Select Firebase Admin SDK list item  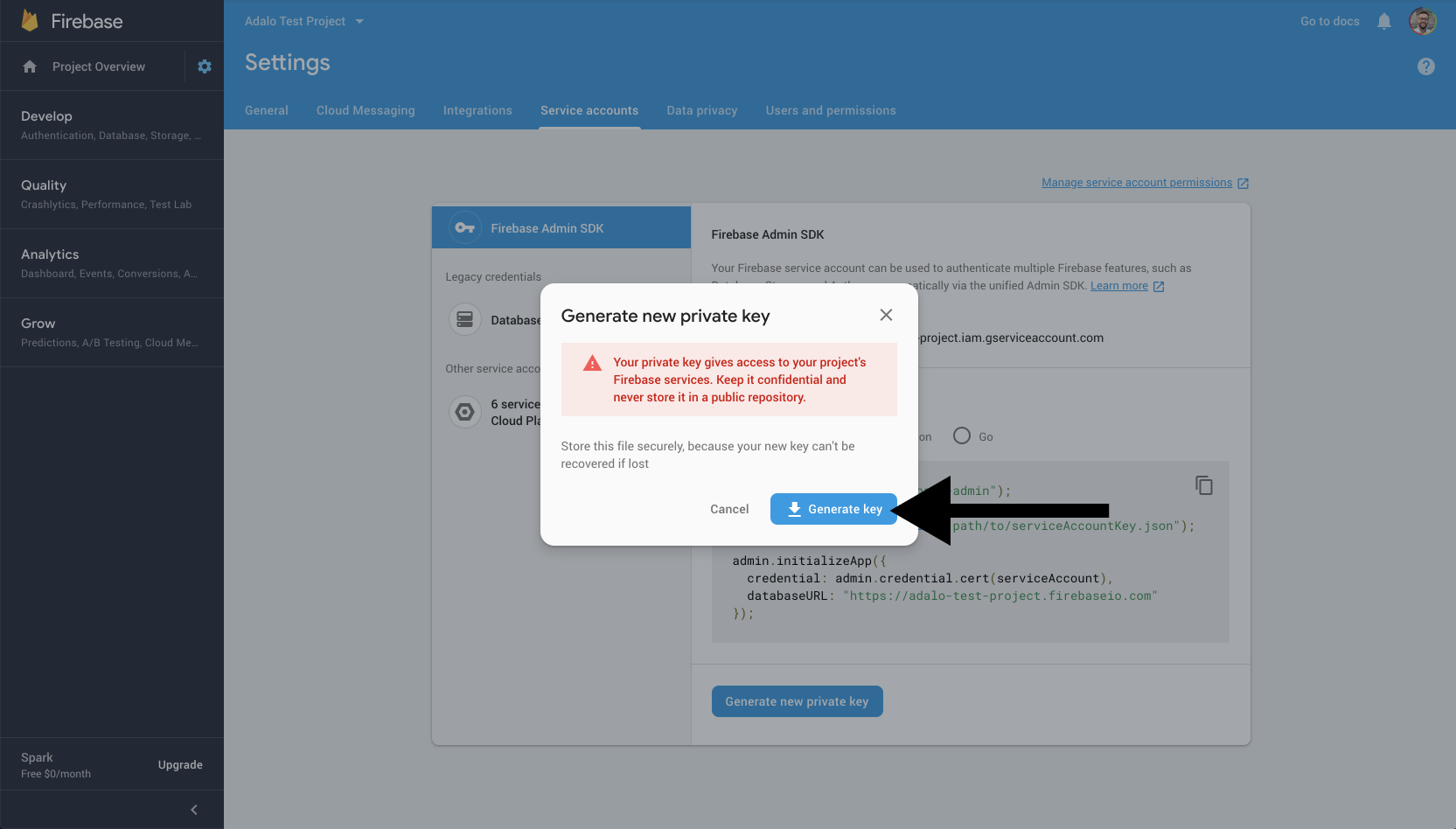(x=561, y=227)
